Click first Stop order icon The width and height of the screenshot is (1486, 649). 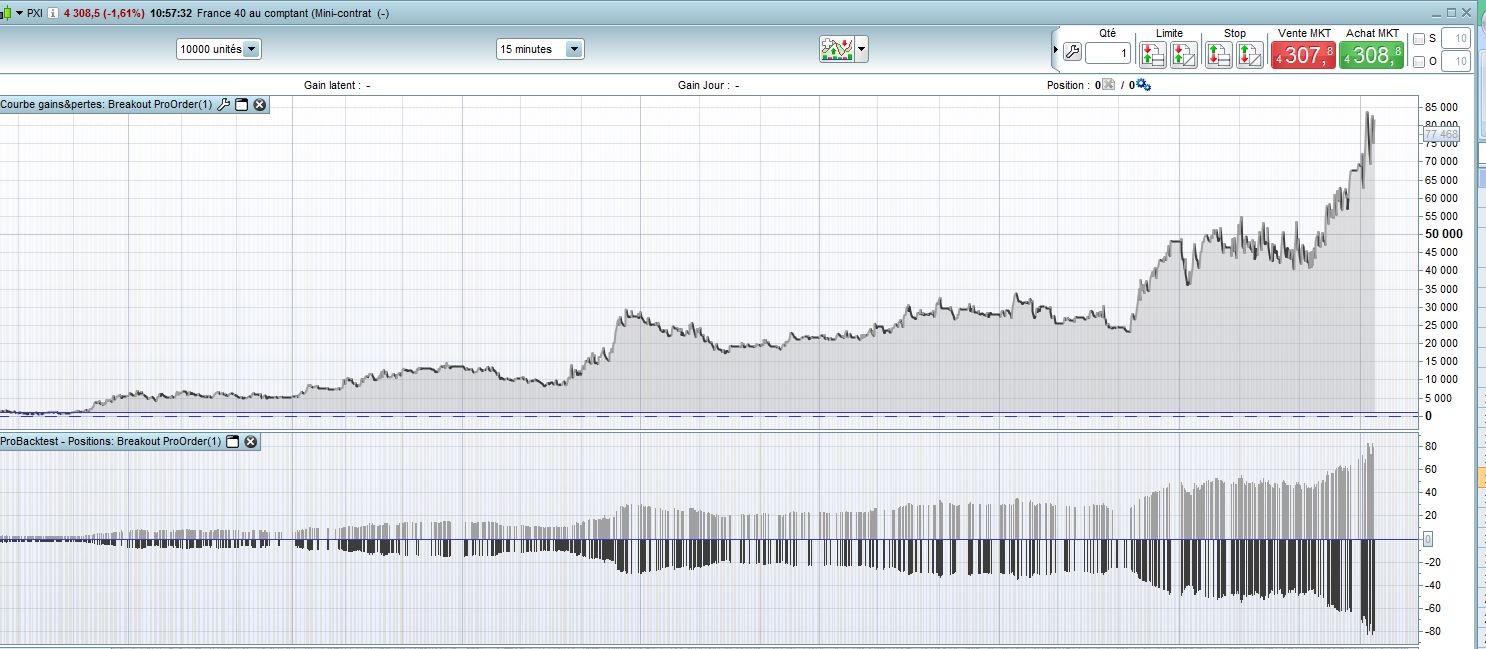click(1218, 54)
